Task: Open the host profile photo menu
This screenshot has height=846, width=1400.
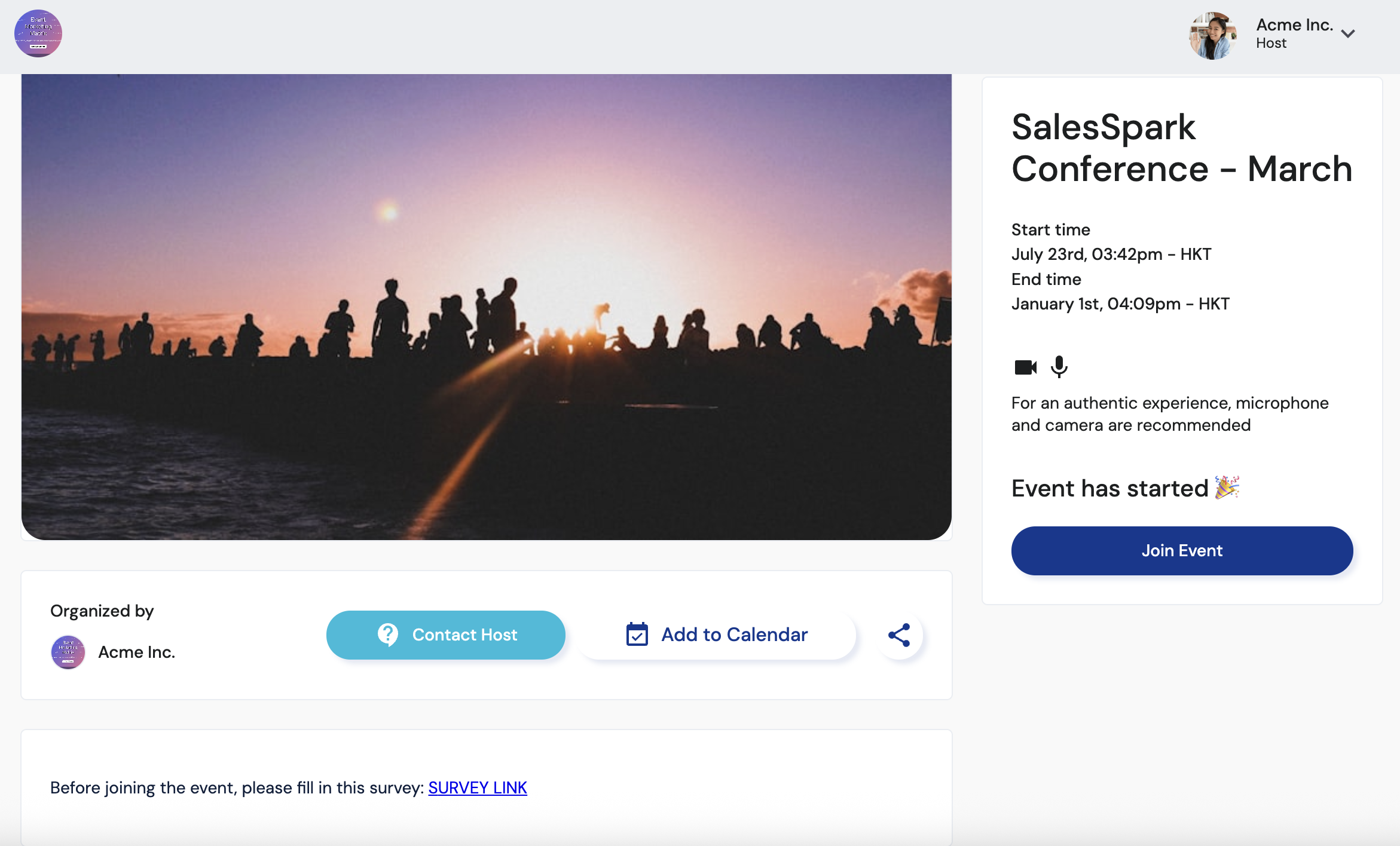Action: 1213,36
